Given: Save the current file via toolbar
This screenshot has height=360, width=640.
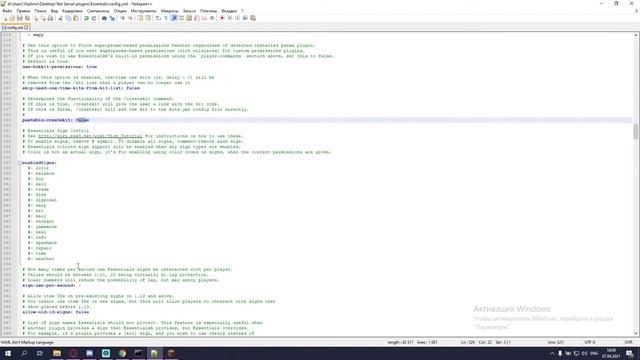Looking at the screenshot, I should [20, 18].
